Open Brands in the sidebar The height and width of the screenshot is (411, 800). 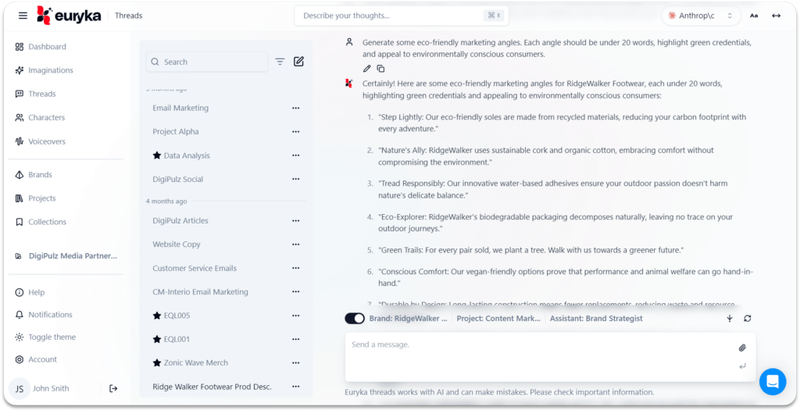click(34, 174)
